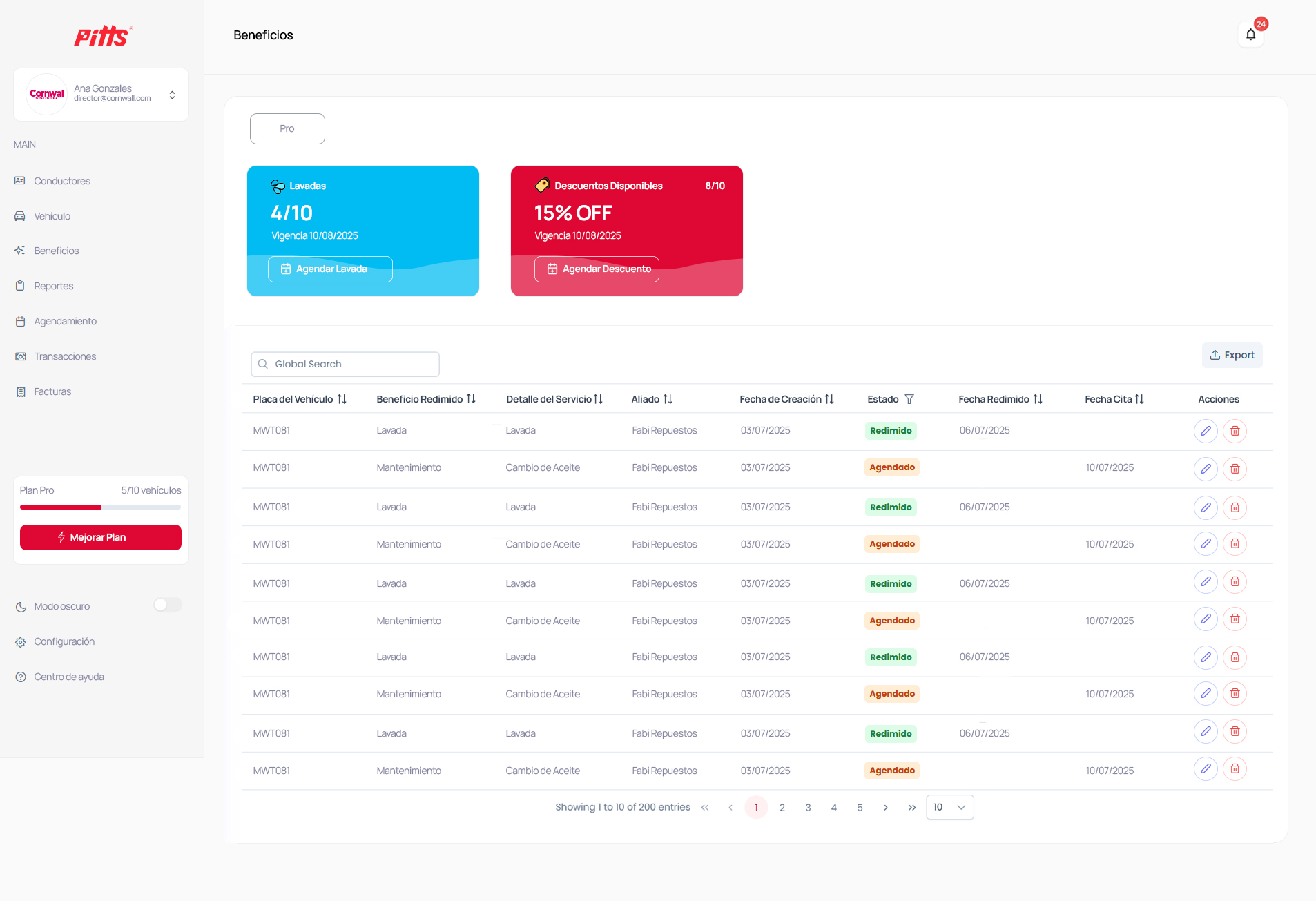The height and width of the screenshot is (901, 1316).
Task: Click delete trash icon in first table row
Action: (x=1235, y=431)
